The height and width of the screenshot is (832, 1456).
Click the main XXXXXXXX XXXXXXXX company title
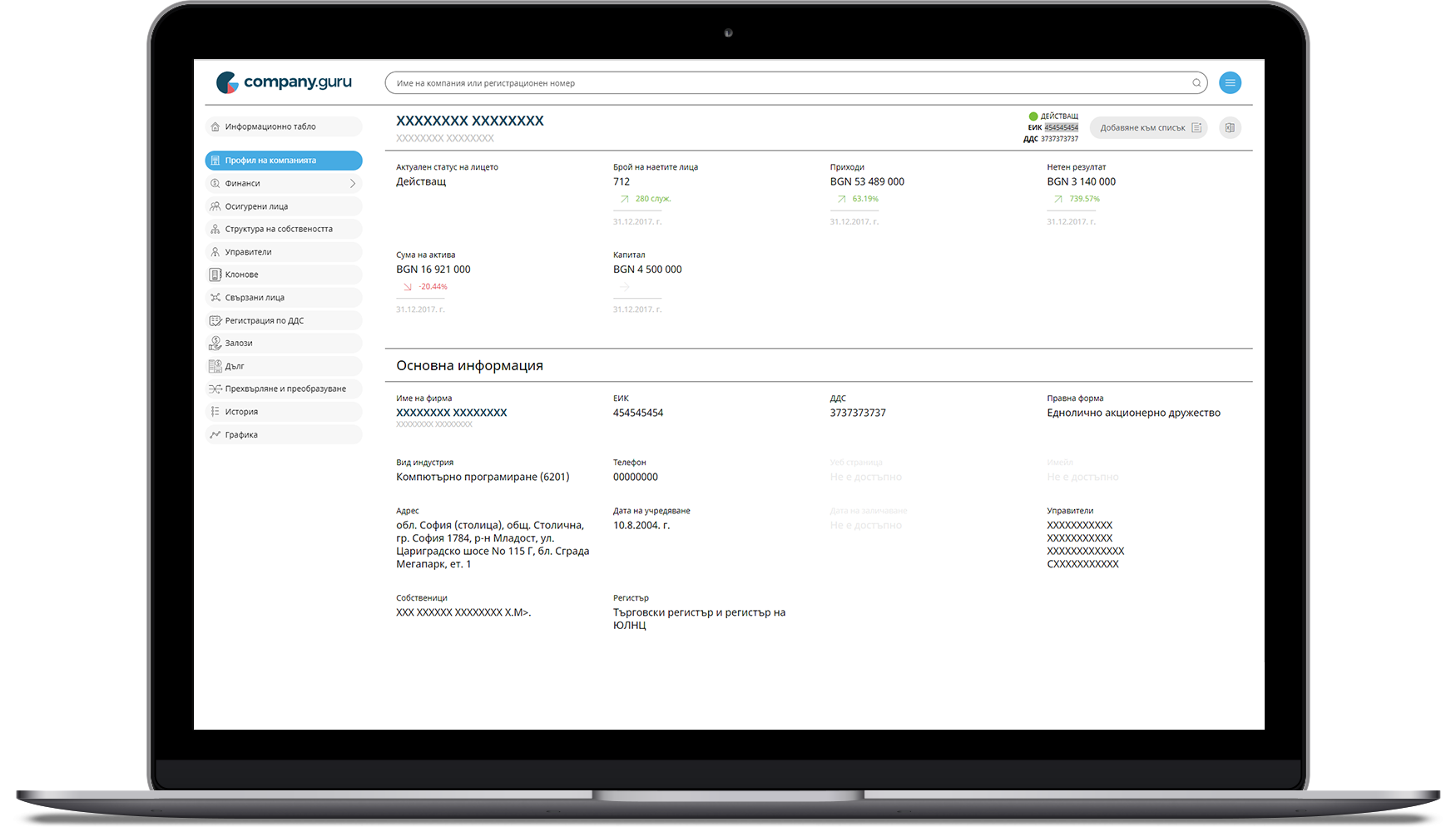(470, 121)
